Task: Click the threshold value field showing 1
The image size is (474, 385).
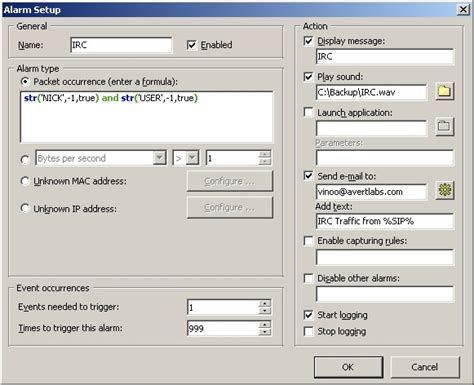Action: coord(232,158)
